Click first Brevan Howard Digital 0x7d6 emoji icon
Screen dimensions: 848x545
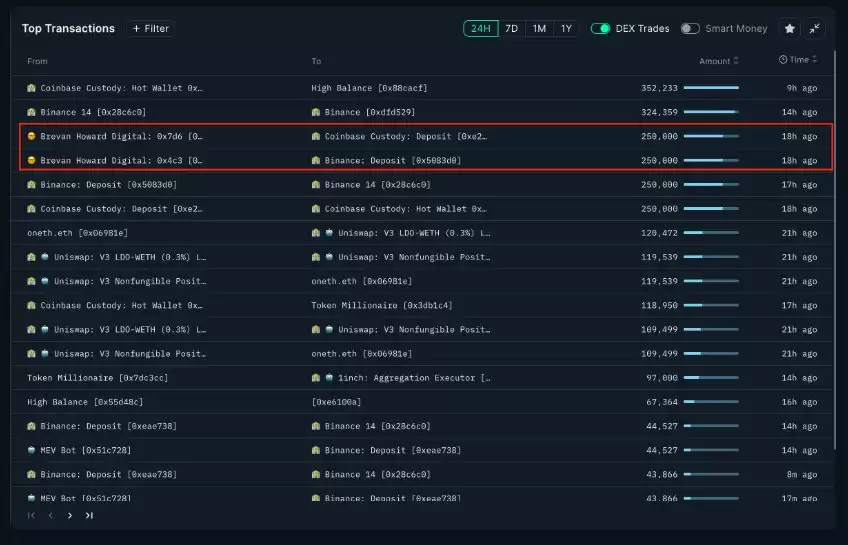[32, 136]
